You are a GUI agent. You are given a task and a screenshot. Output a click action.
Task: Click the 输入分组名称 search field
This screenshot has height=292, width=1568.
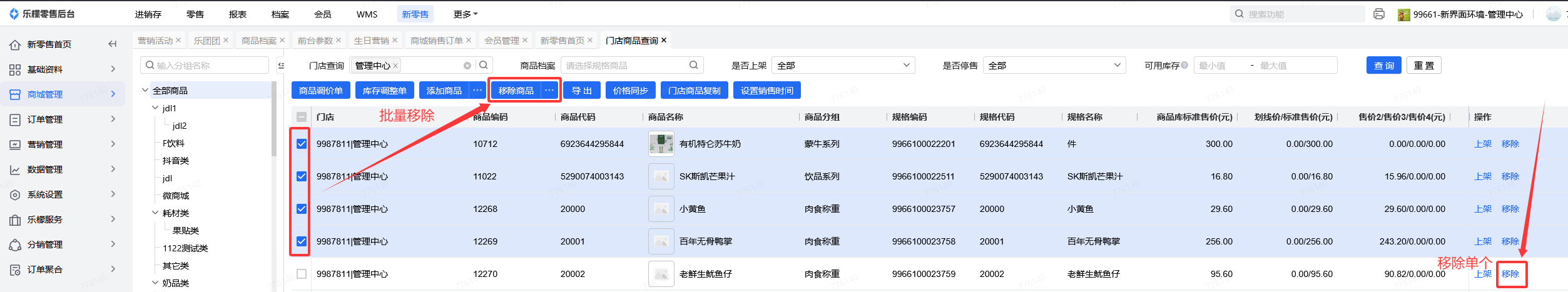coord(205,65)
